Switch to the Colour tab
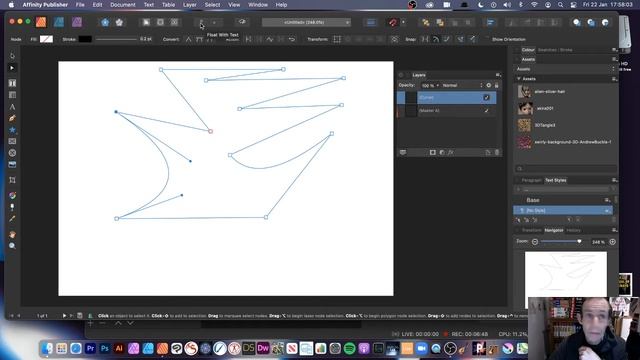The image size is (640, 360). pos(528,50)
